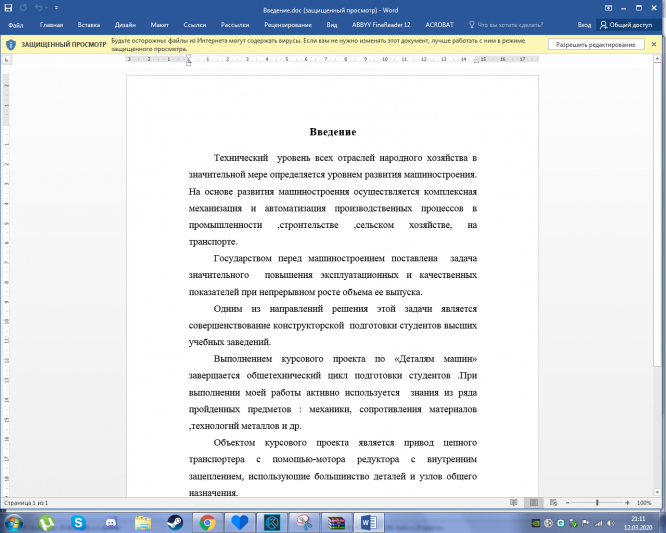Click the Word icon in the taskbar
Viewport: 666px width, 533px height.
point(369,522)
